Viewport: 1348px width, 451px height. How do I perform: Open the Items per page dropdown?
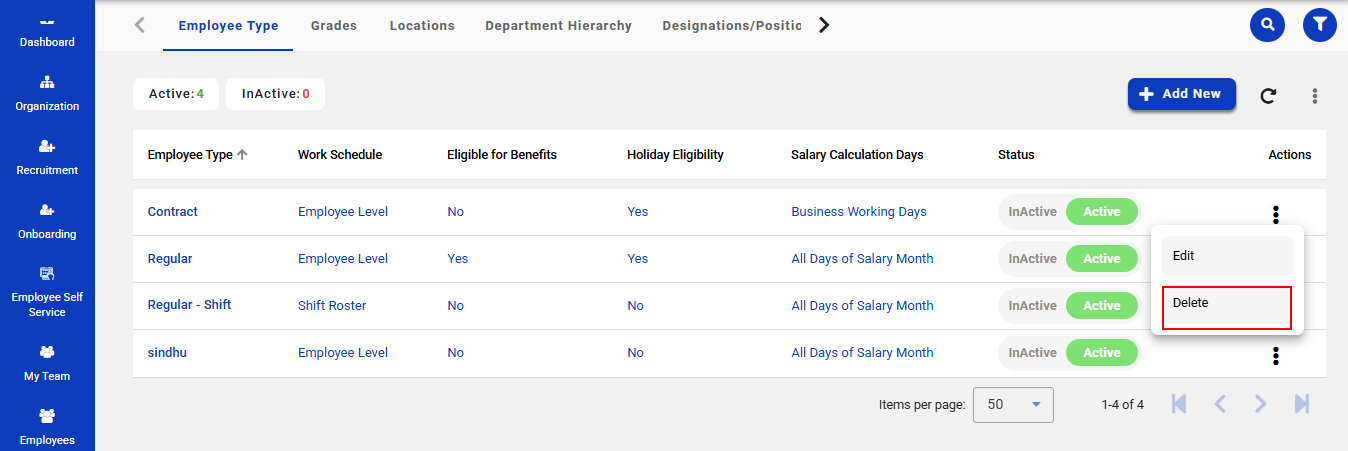pyautogui.click(x=1012, y=405)
